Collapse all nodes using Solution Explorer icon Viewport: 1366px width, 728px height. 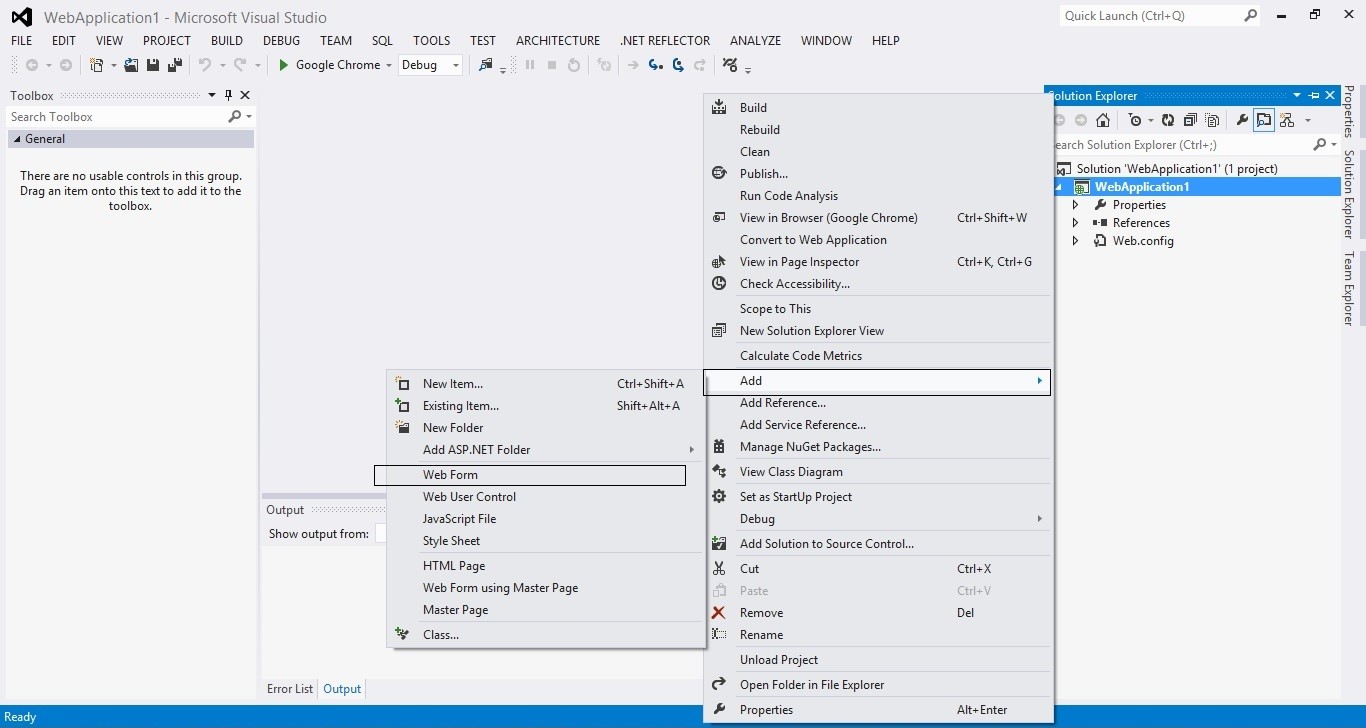[x=1190, y=120]
